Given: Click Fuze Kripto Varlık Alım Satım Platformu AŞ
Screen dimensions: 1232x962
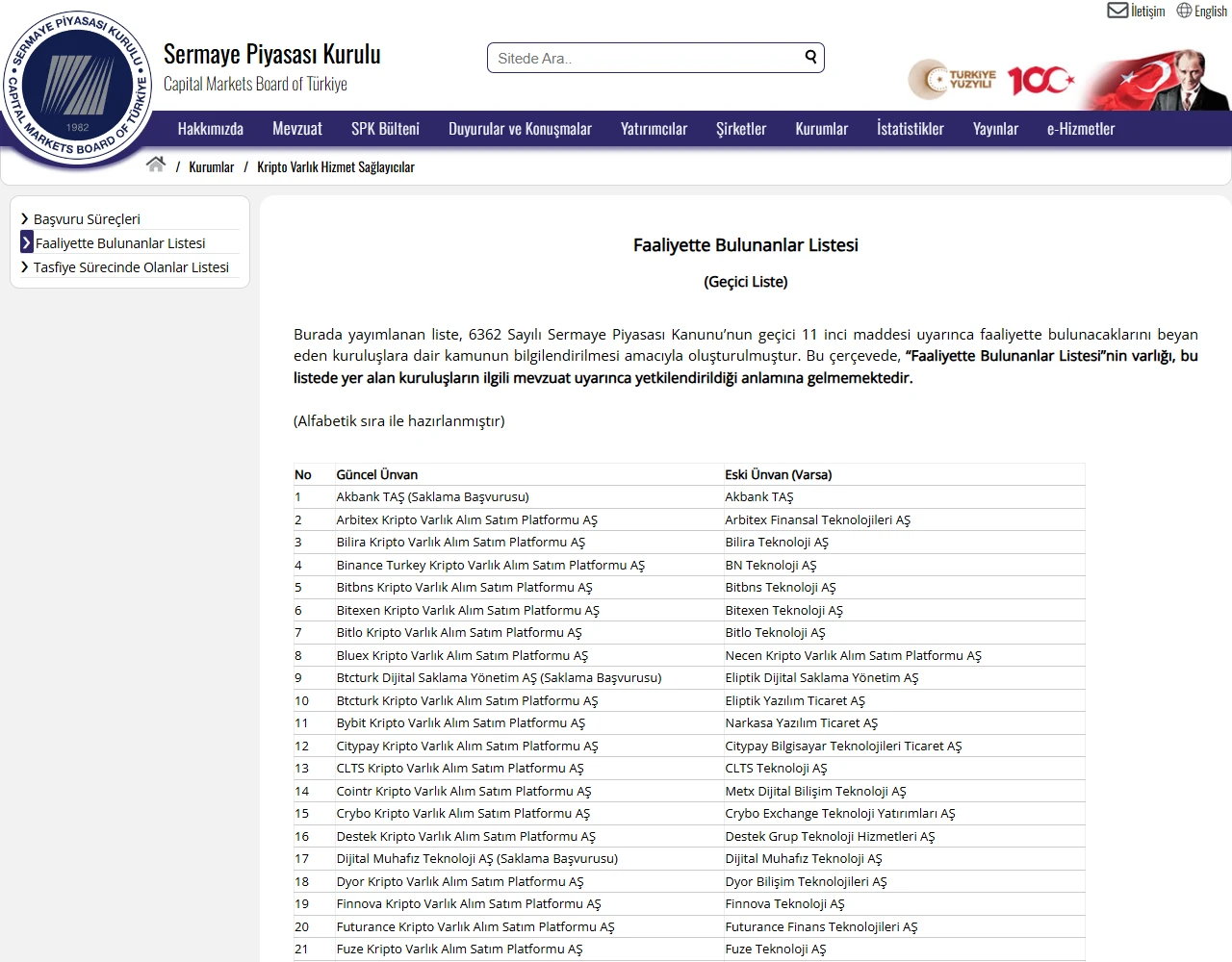Looking at the screenshot, I should point(460,949).
